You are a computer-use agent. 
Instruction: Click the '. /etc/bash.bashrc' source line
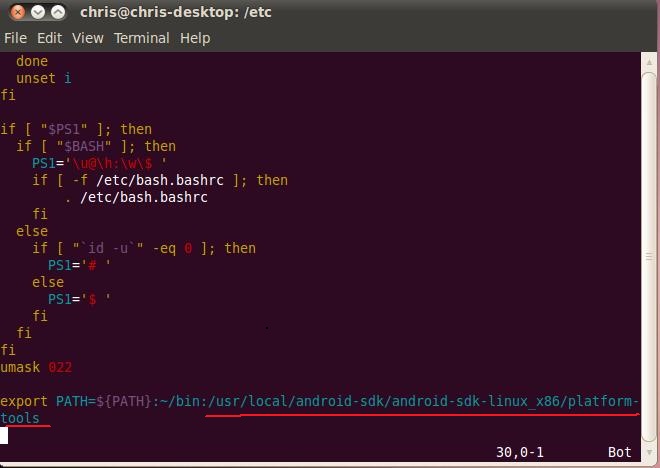pyautogui.click(x=136, y=197)
